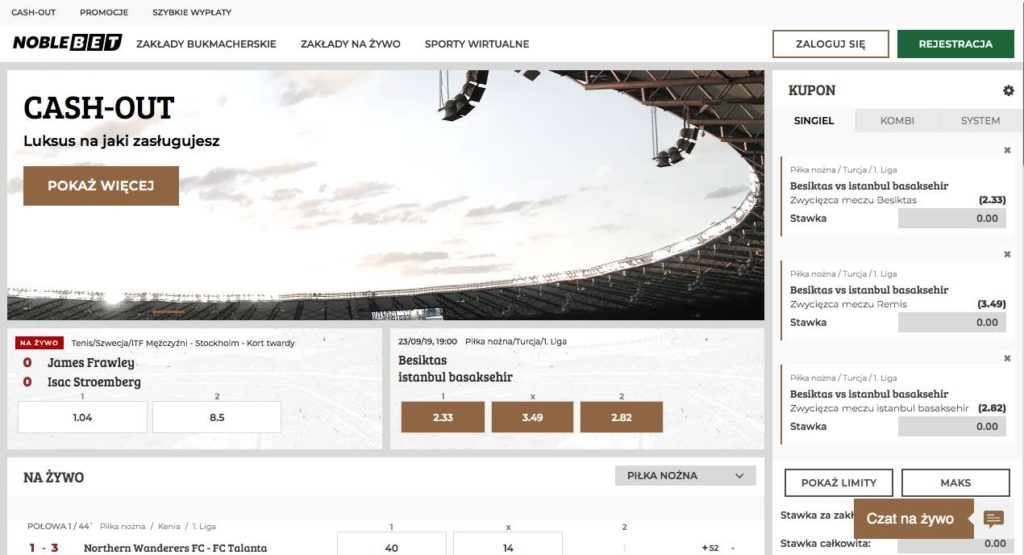Remove the Remis bet from coupon
The height and width of the screenshot is (555, 1024).
[1007, 254]
